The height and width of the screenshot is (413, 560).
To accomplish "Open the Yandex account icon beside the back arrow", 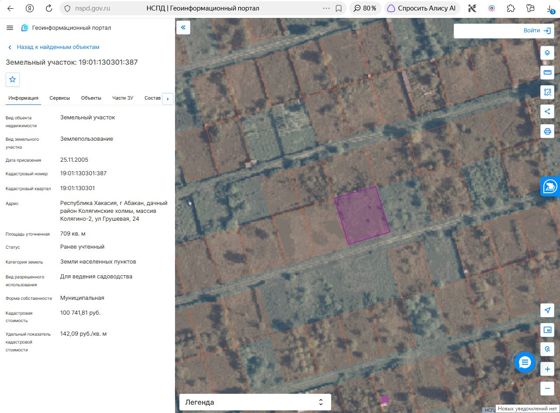I will click(30, 8).
